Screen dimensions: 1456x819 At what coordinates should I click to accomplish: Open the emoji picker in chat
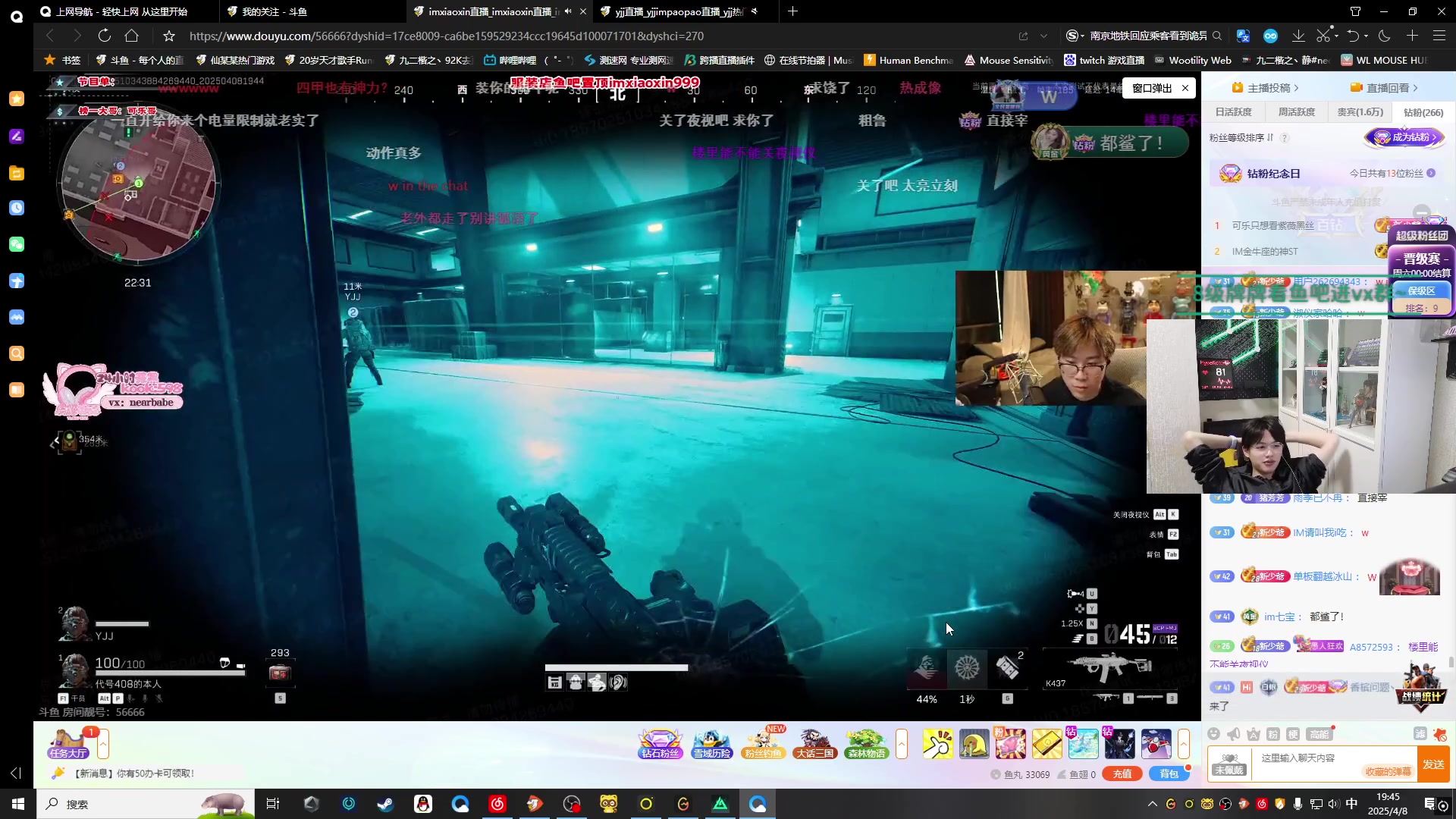click(x=1213, y=733)
